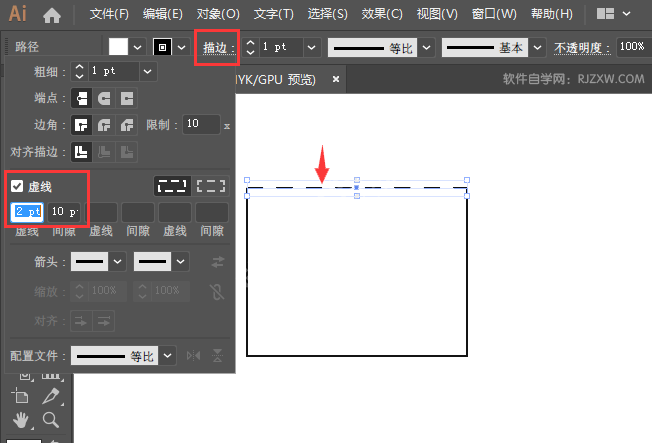Click the second dash value field
652x443 pixels.
click(101, 212)
